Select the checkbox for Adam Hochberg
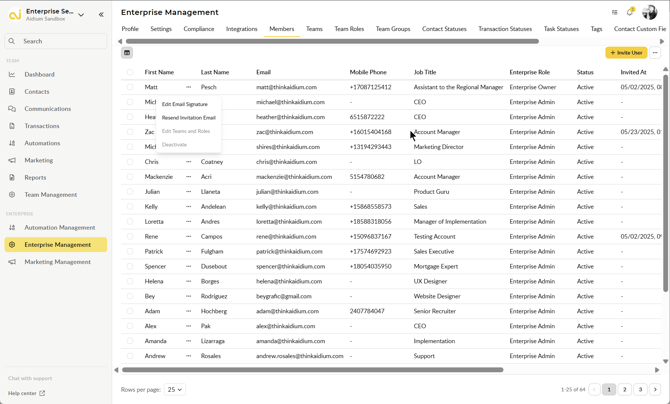The width and height of the screenshot is (670, 404). click(x=130, y=311)
